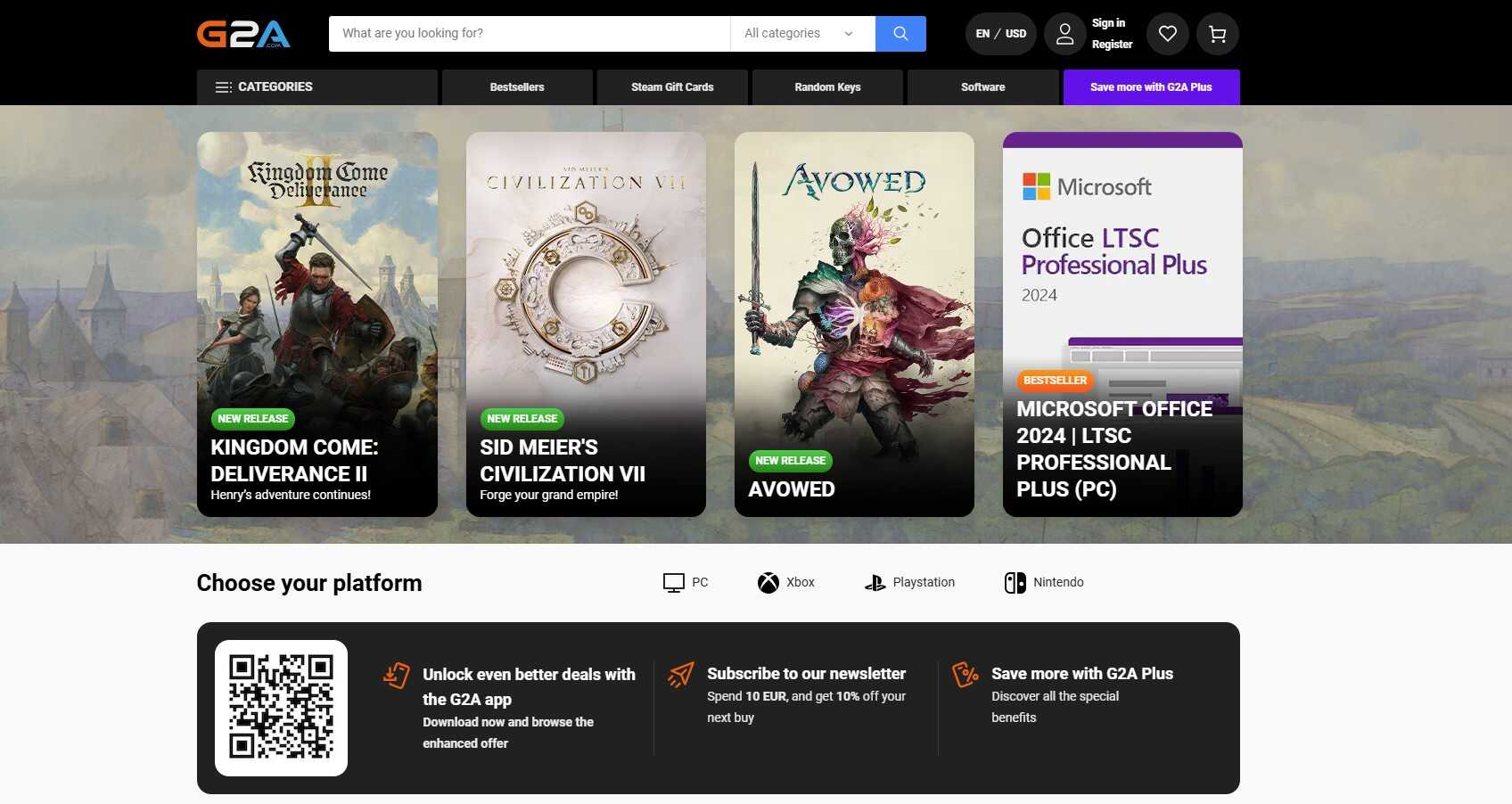Click the G2A app QR code
Screen dimensions: 1512x804
[x=281, y=708]
